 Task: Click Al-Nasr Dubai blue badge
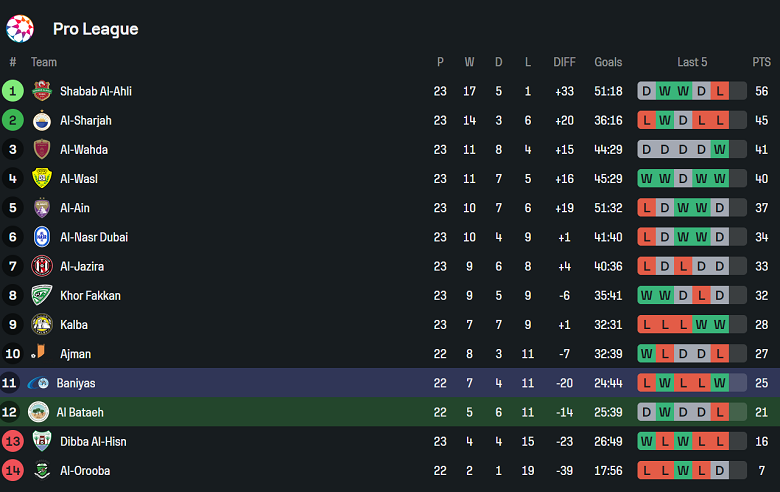click(x=41, y=237)
